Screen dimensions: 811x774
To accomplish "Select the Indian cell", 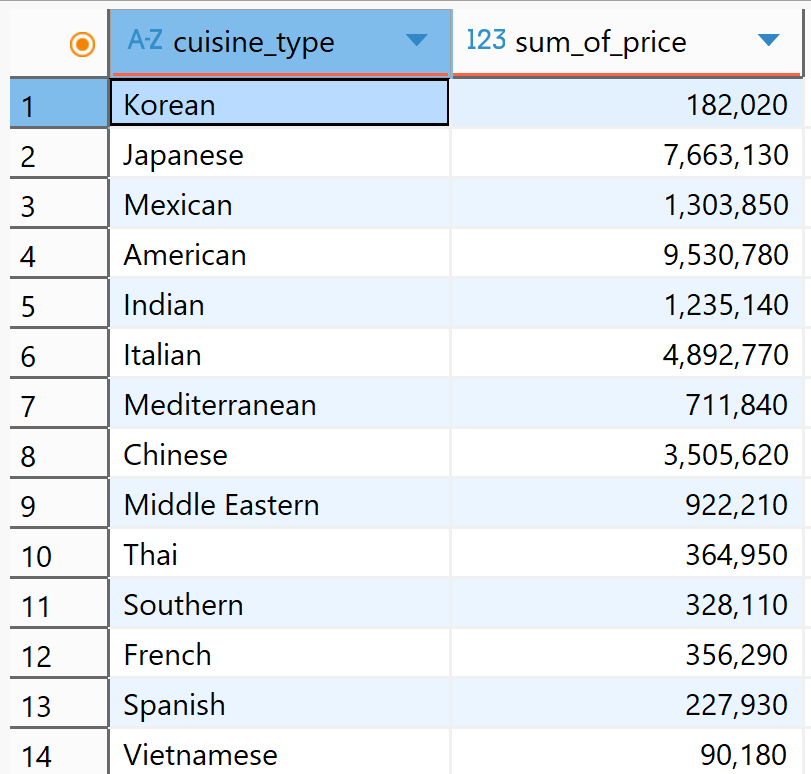I will point(279,303).
